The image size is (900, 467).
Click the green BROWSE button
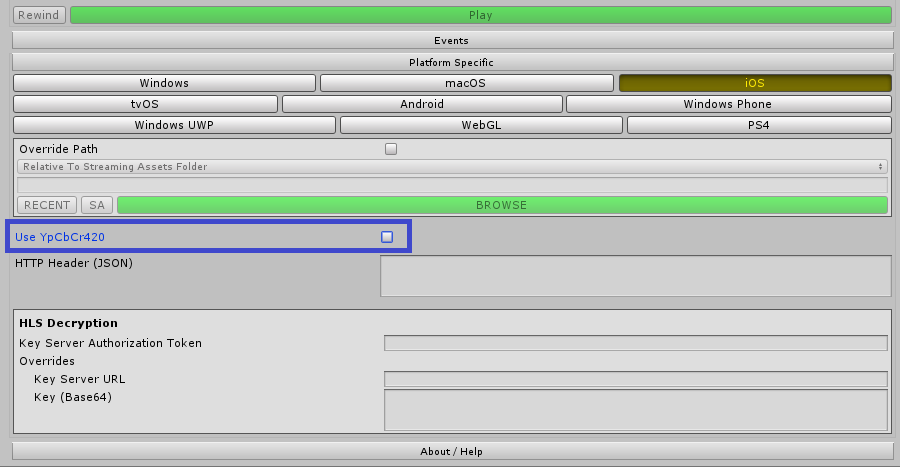coord(501,205)
